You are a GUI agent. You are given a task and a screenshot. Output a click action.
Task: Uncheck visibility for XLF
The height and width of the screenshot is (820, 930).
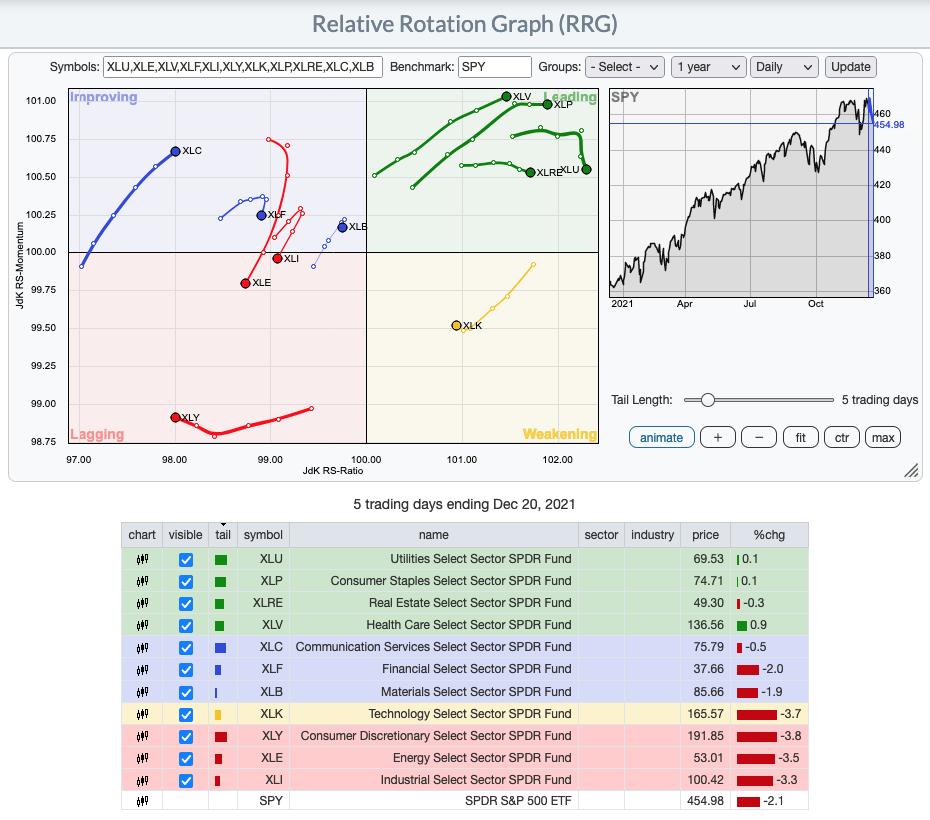click(x=186, y=669)
